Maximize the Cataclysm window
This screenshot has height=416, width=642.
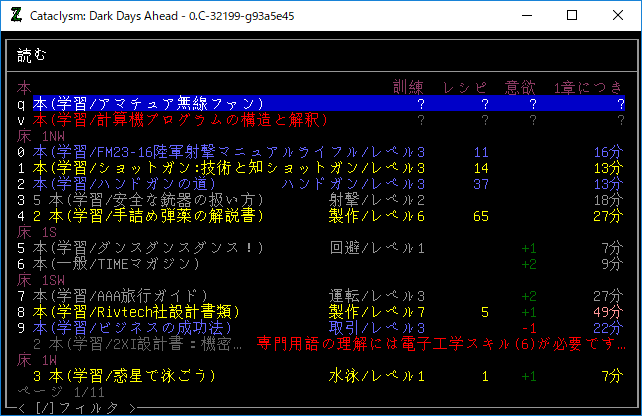tap(572, 16)
